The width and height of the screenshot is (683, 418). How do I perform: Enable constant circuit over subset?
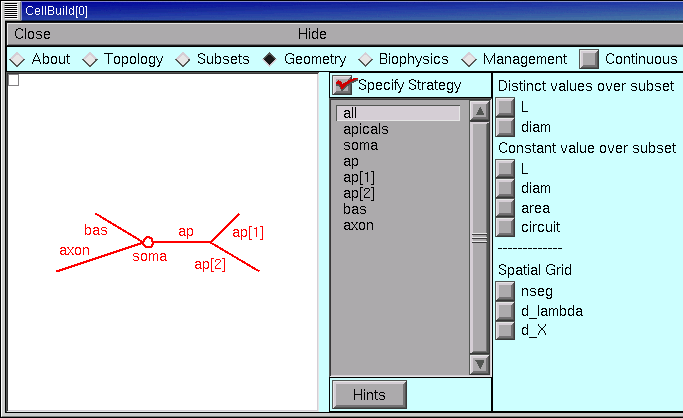(506, 227)
